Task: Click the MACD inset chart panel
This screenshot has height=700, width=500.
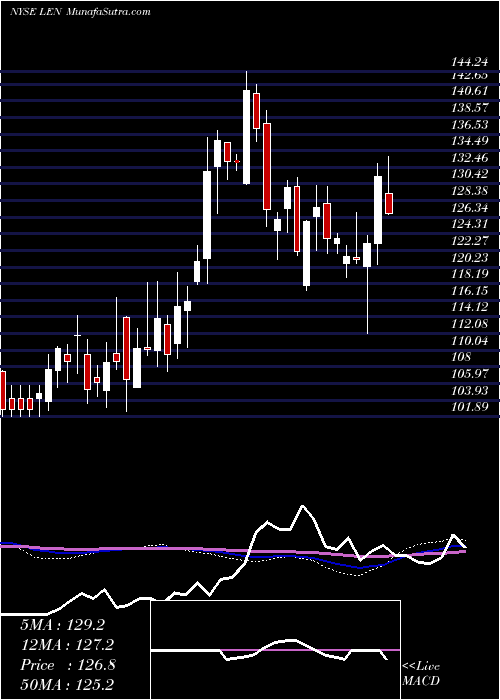Action: [x=275, y=650]
